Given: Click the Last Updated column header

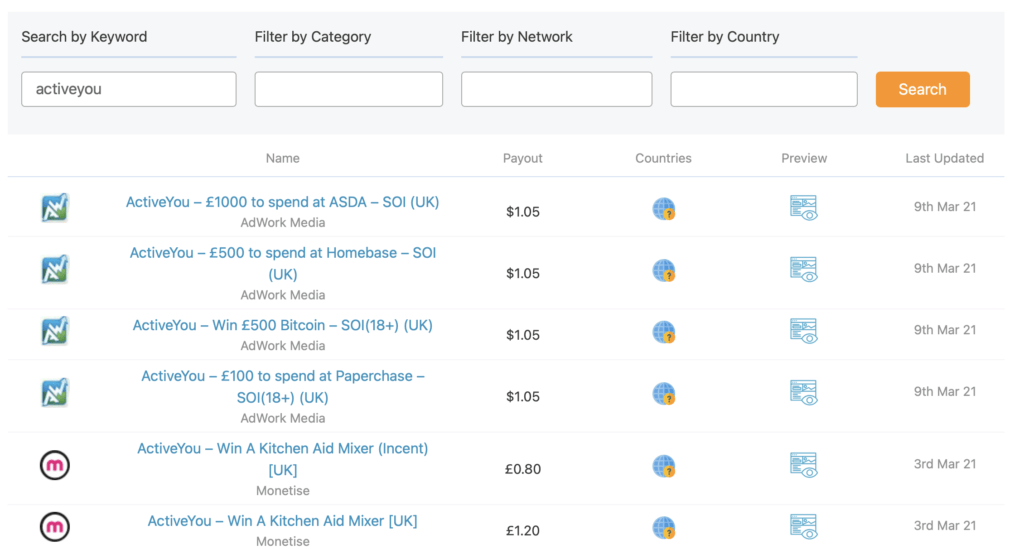Looking at the screenshot, I should click(944, 158).
